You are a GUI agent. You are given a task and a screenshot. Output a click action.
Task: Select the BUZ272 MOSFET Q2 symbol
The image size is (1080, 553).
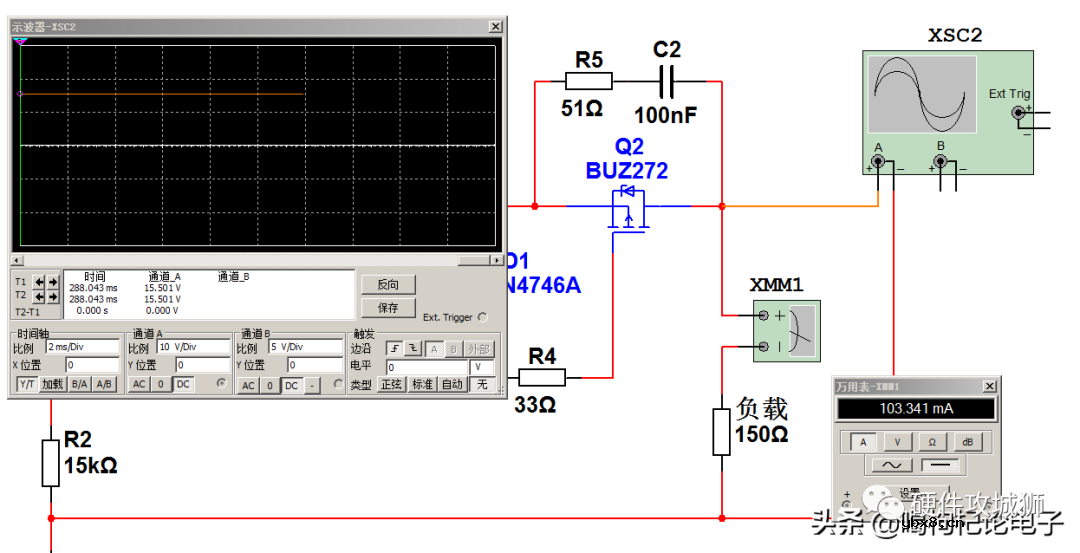[x=628, y=213]
